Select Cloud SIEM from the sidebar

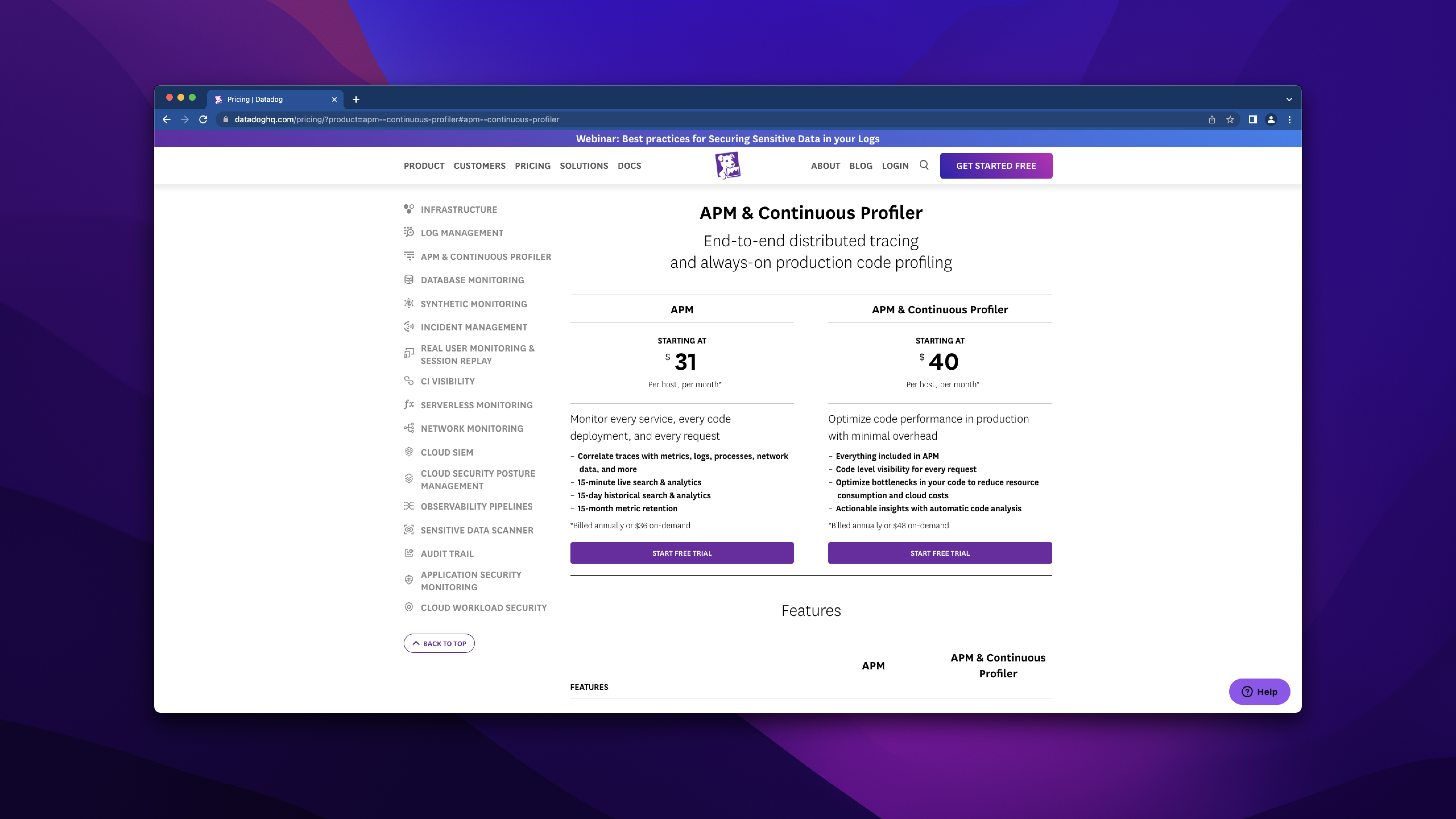coord(446,452)
